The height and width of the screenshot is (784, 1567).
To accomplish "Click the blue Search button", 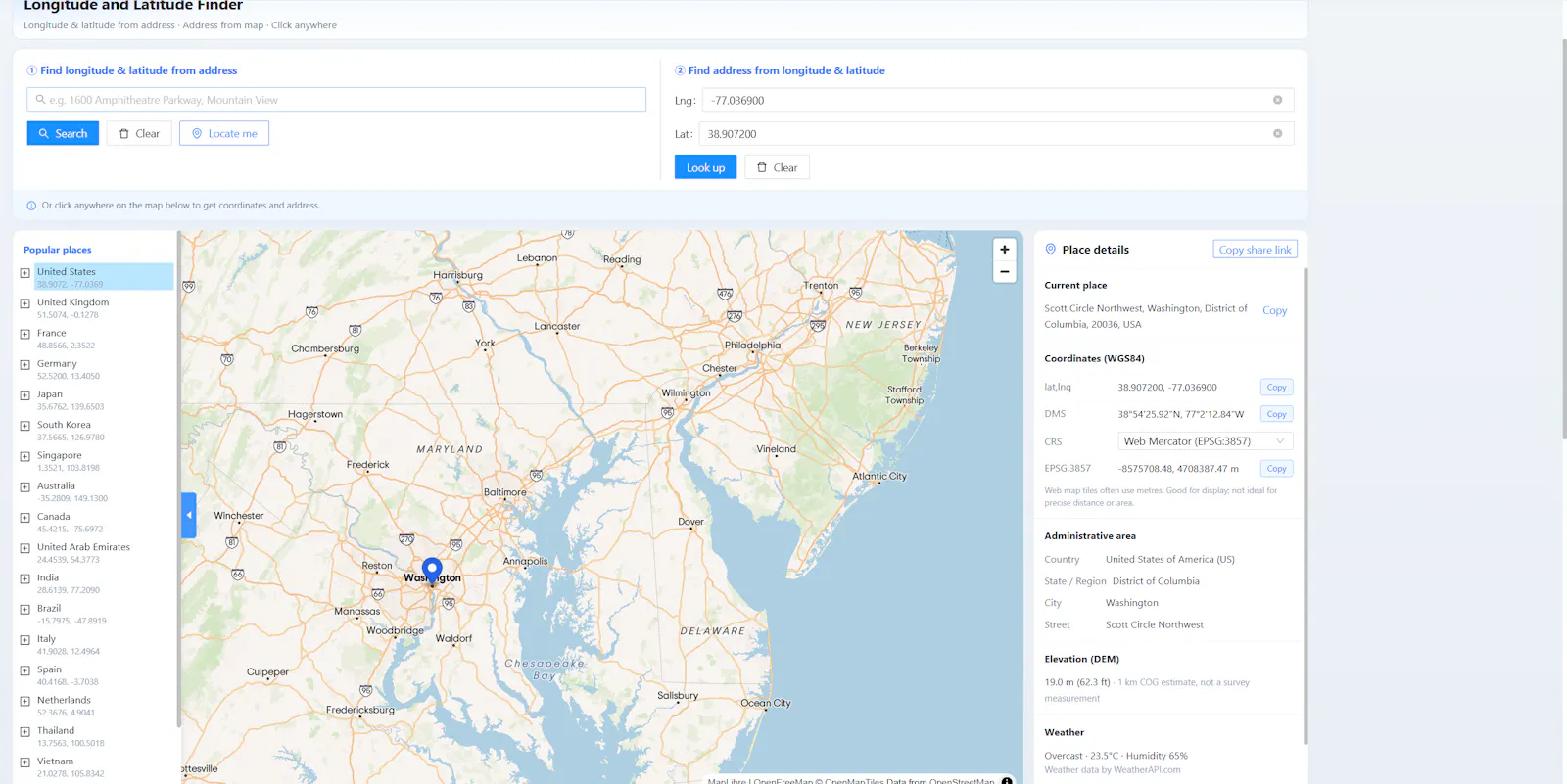I will [63, 133].
